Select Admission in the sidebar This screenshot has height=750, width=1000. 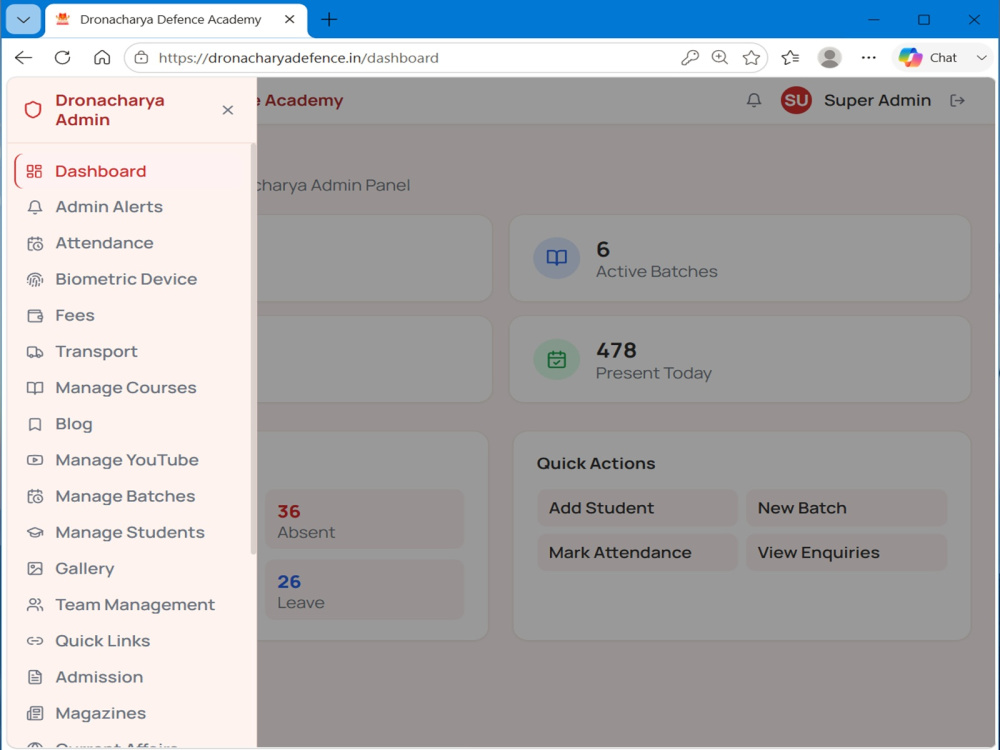coord(132,677)
